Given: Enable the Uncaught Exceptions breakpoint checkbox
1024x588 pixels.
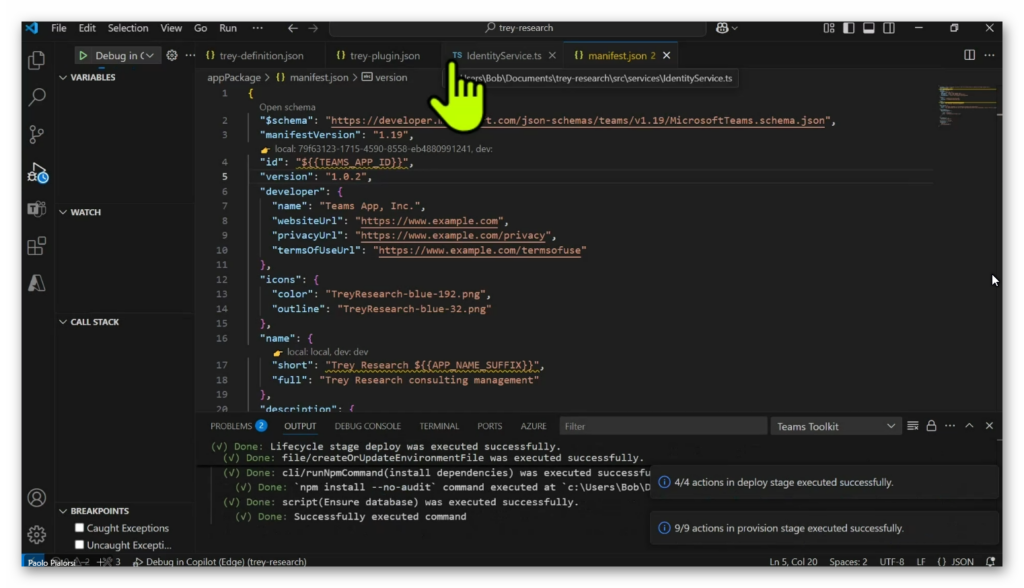Looking at the screenshot, I should point(80,545).
